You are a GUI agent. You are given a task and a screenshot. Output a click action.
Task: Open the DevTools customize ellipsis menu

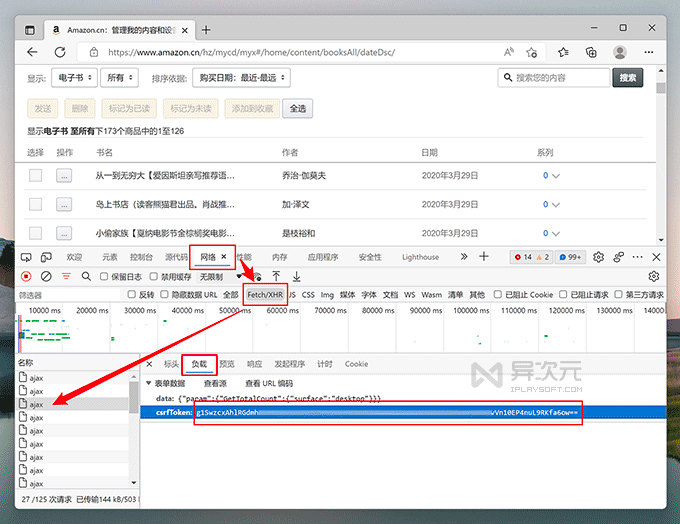tap(638, 257)
